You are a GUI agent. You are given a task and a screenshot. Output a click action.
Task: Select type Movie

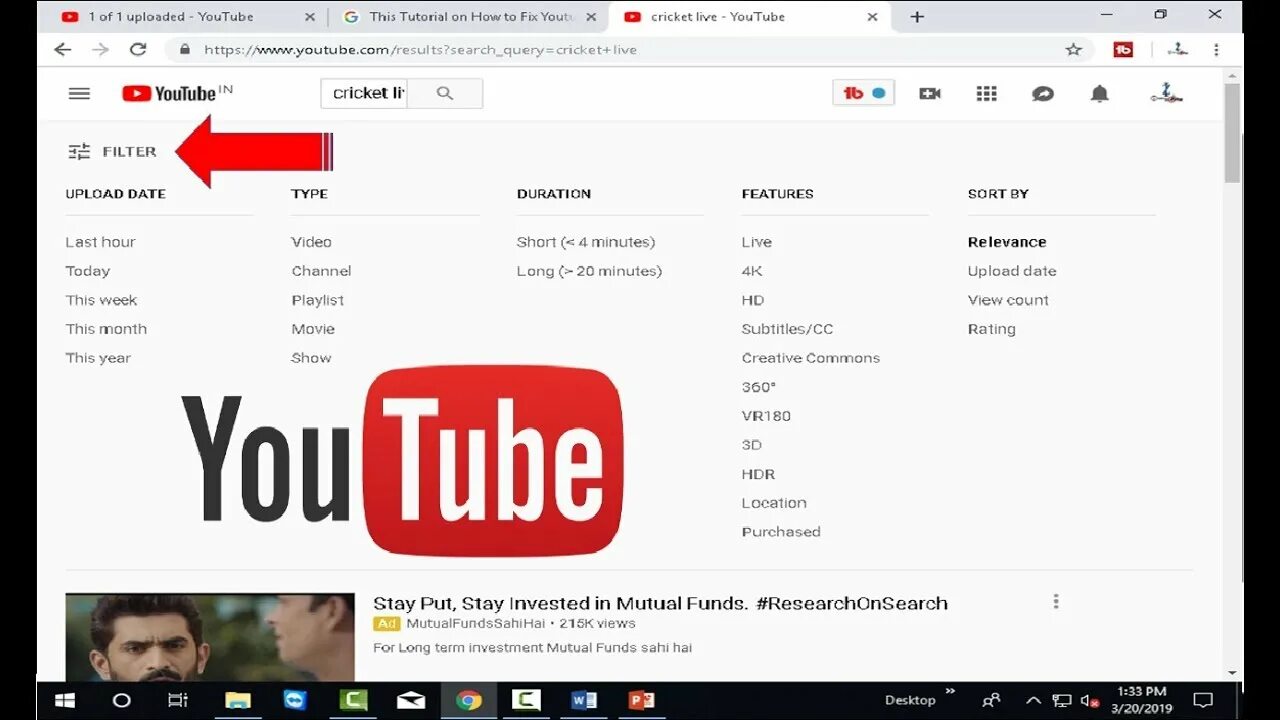tap(313, 329)
